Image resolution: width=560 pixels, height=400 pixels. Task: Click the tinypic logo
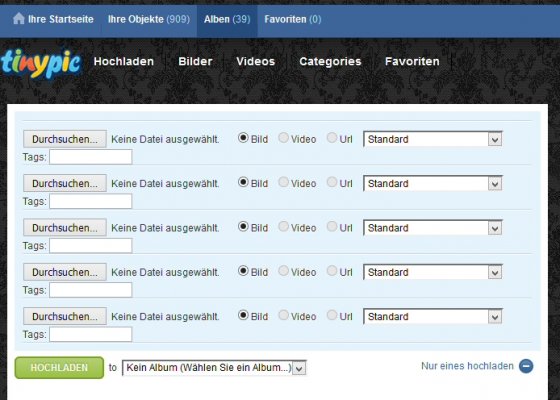tap(41, 63)
